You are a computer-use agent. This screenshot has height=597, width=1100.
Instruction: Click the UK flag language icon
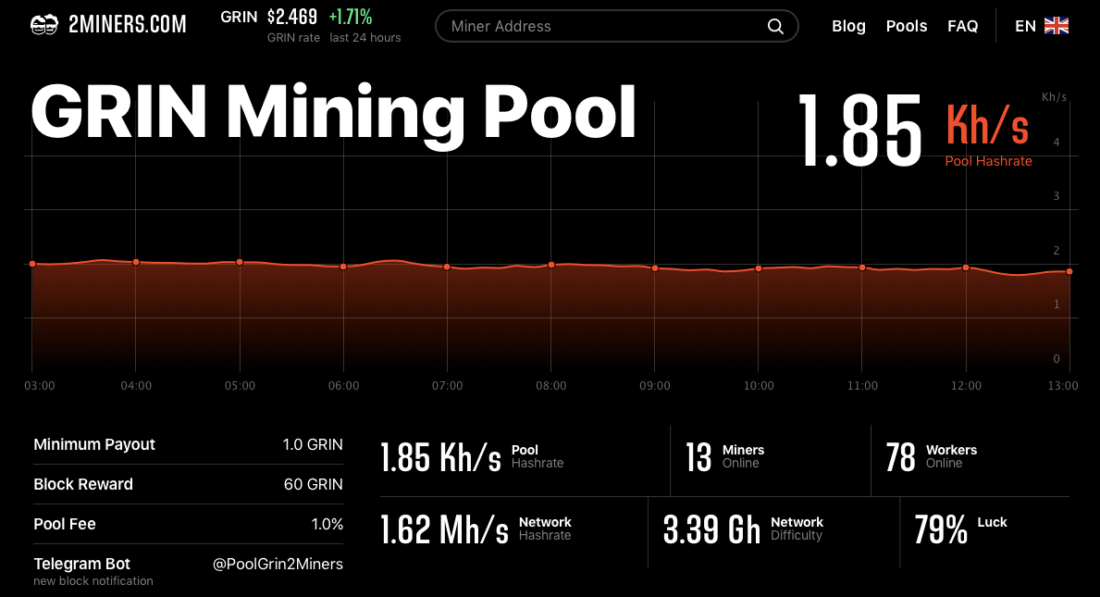pyautogui.click(x=1056, y=26)
